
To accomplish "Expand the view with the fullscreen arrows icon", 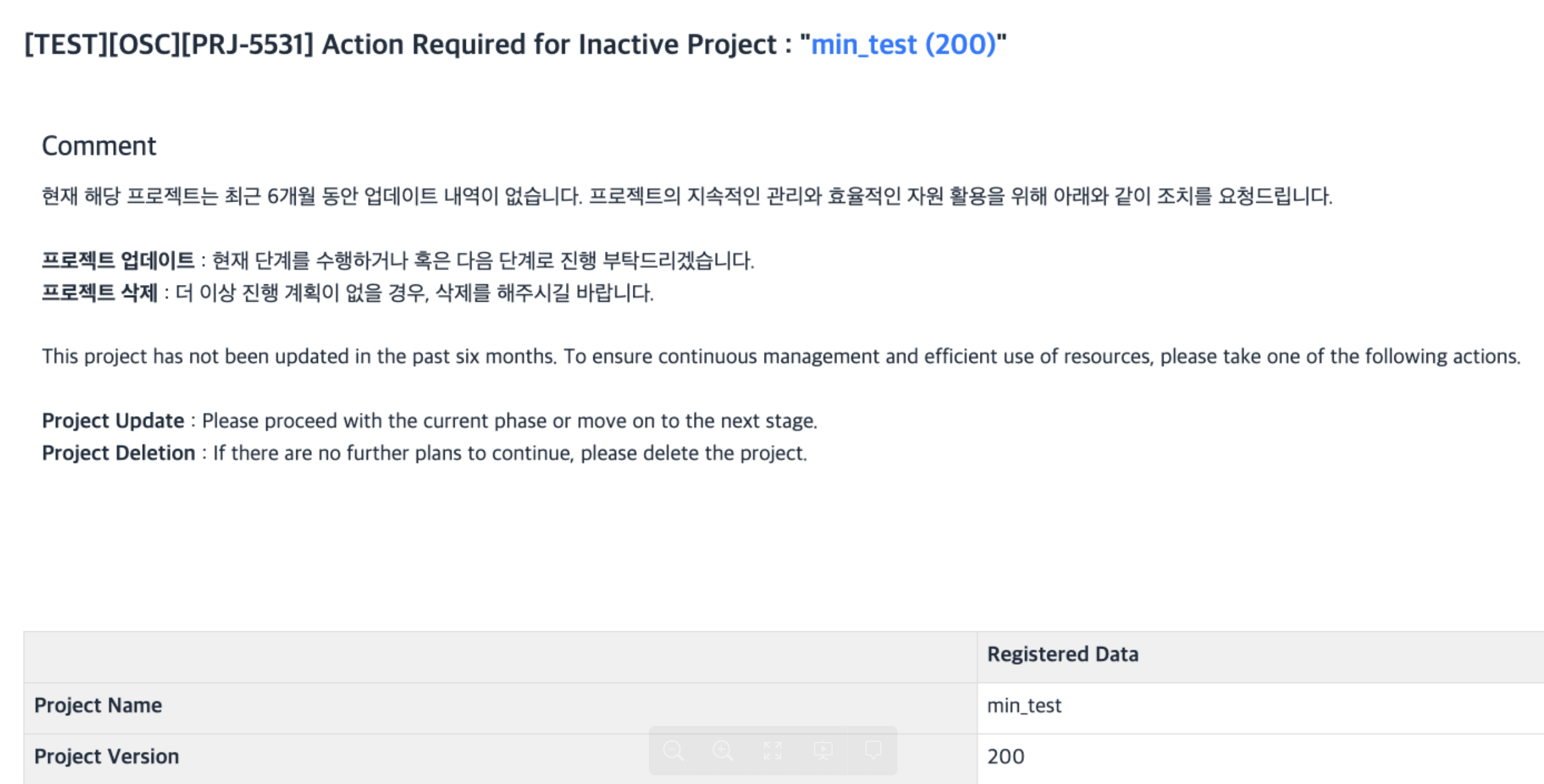I will [773, 751].
